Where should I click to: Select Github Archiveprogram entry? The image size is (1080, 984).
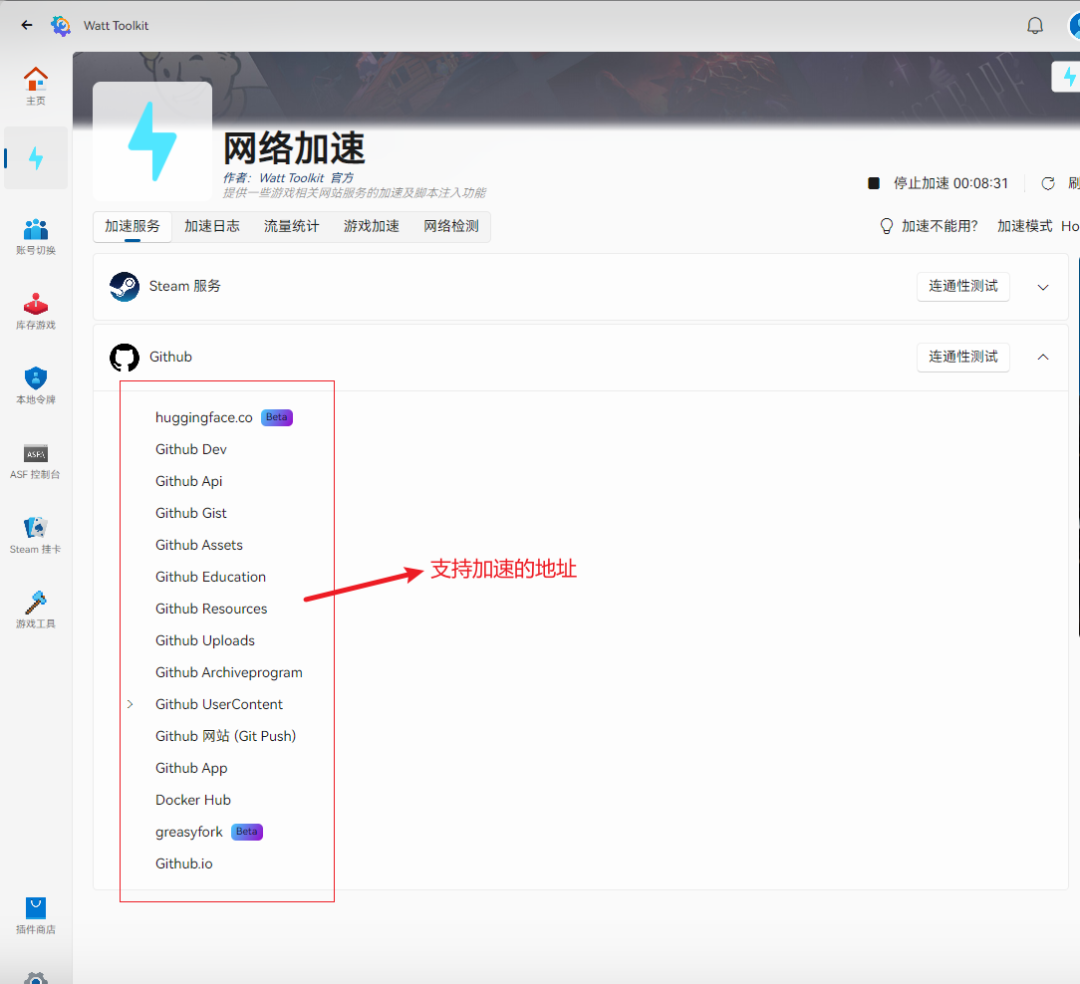point(229,673)
